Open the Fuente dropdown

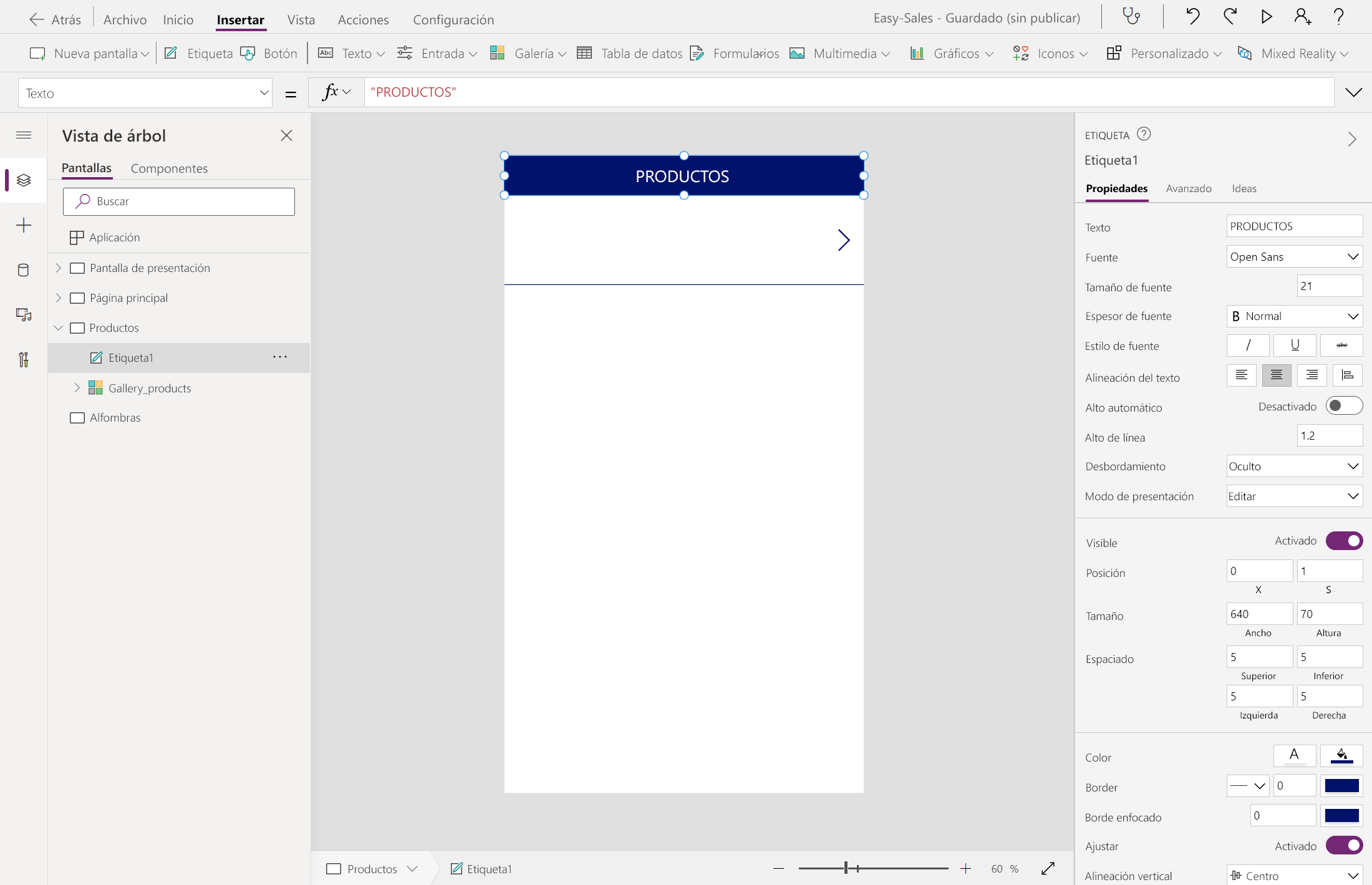pyautogui.click(x=1293, y=256)
